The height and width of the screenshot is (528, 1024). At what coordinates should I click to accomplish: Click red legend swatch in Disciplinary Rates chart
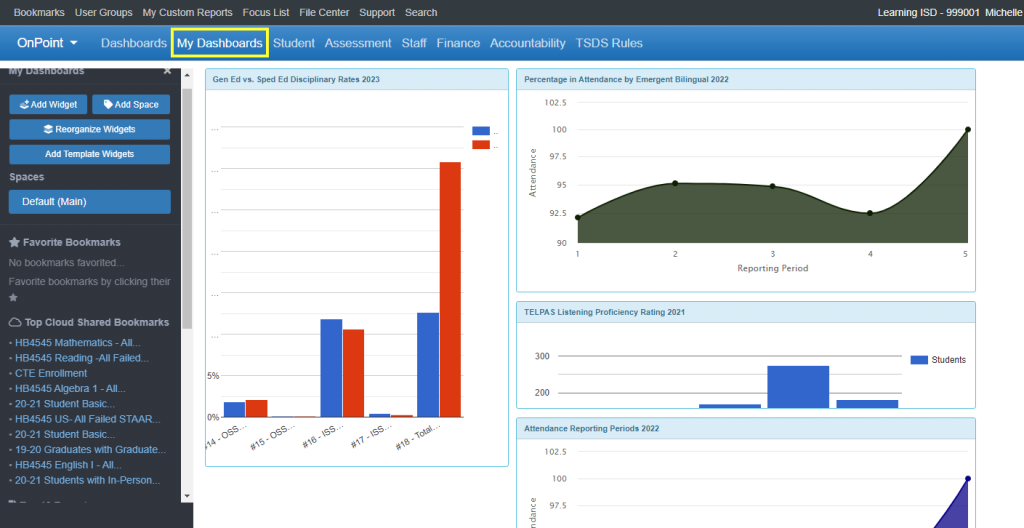tap(481, 144)
